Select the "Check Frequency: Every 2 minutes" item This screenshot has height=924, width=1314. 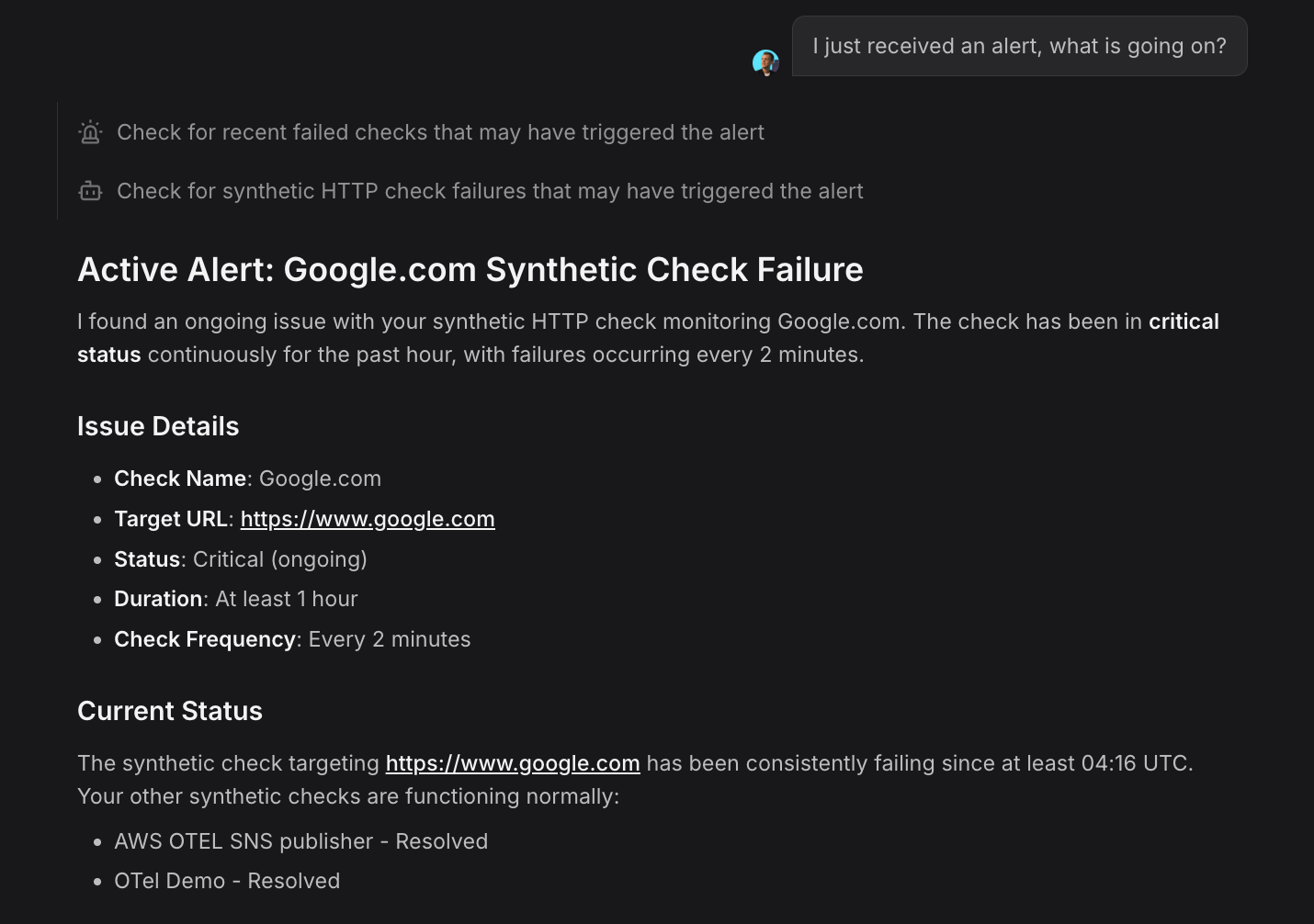(x=292, y=639)
